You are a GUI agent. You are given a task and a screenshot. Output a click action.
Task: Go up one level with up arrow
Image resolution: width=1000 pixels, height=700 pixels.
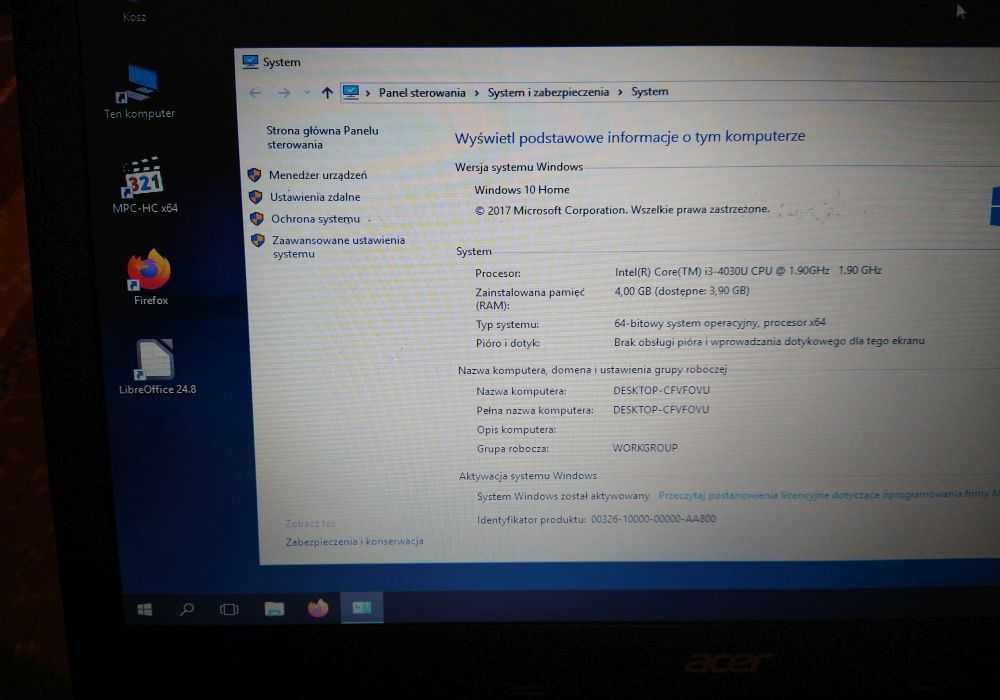(327, 93)
